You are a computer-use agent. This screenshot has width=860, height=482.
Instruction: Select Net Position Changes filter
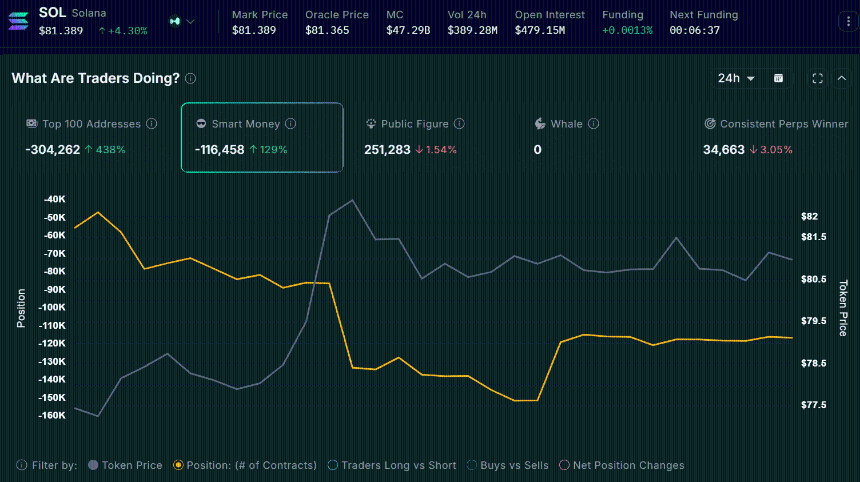621,465
